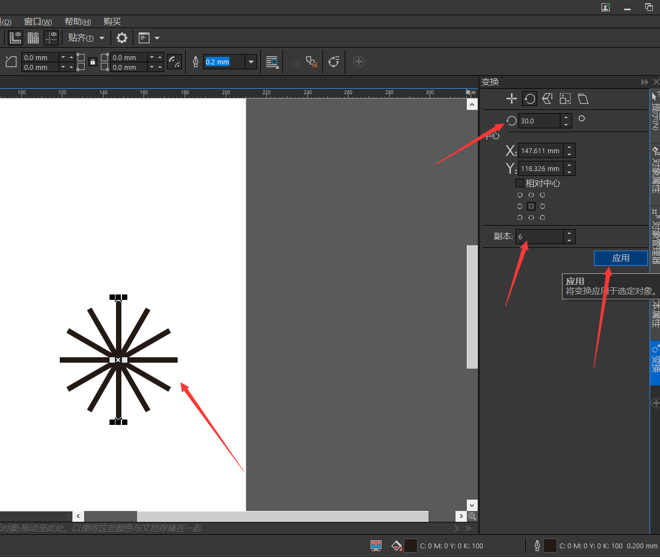This screenshot has height=559, width=660.
Task: Click the vertical scrollbar up arrow
Action: point(472,104)
